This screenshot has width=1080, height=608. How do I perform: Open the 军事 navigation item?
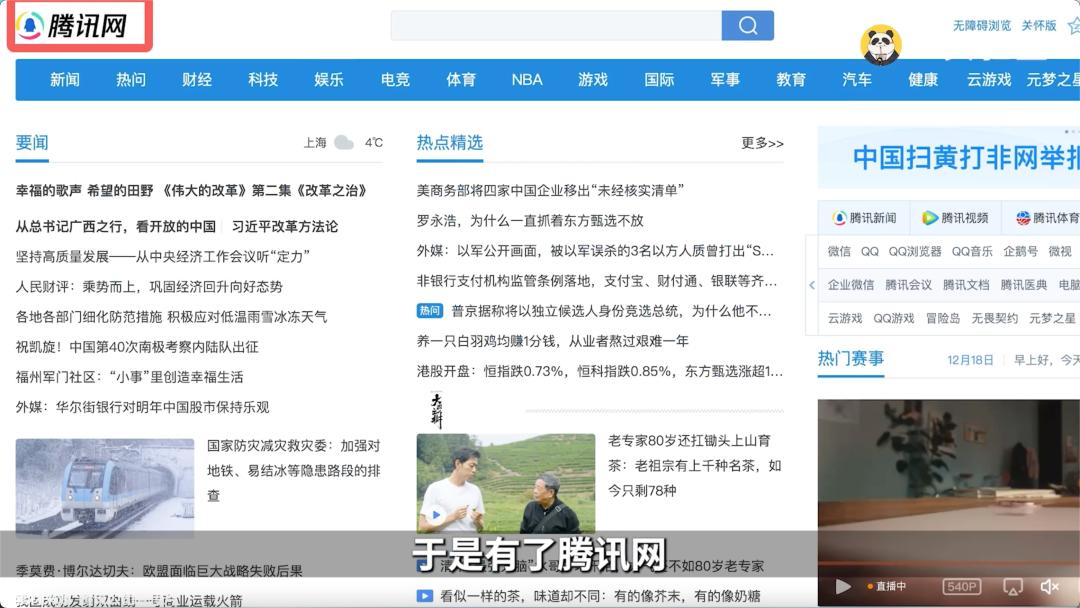[x=725, y=80]
